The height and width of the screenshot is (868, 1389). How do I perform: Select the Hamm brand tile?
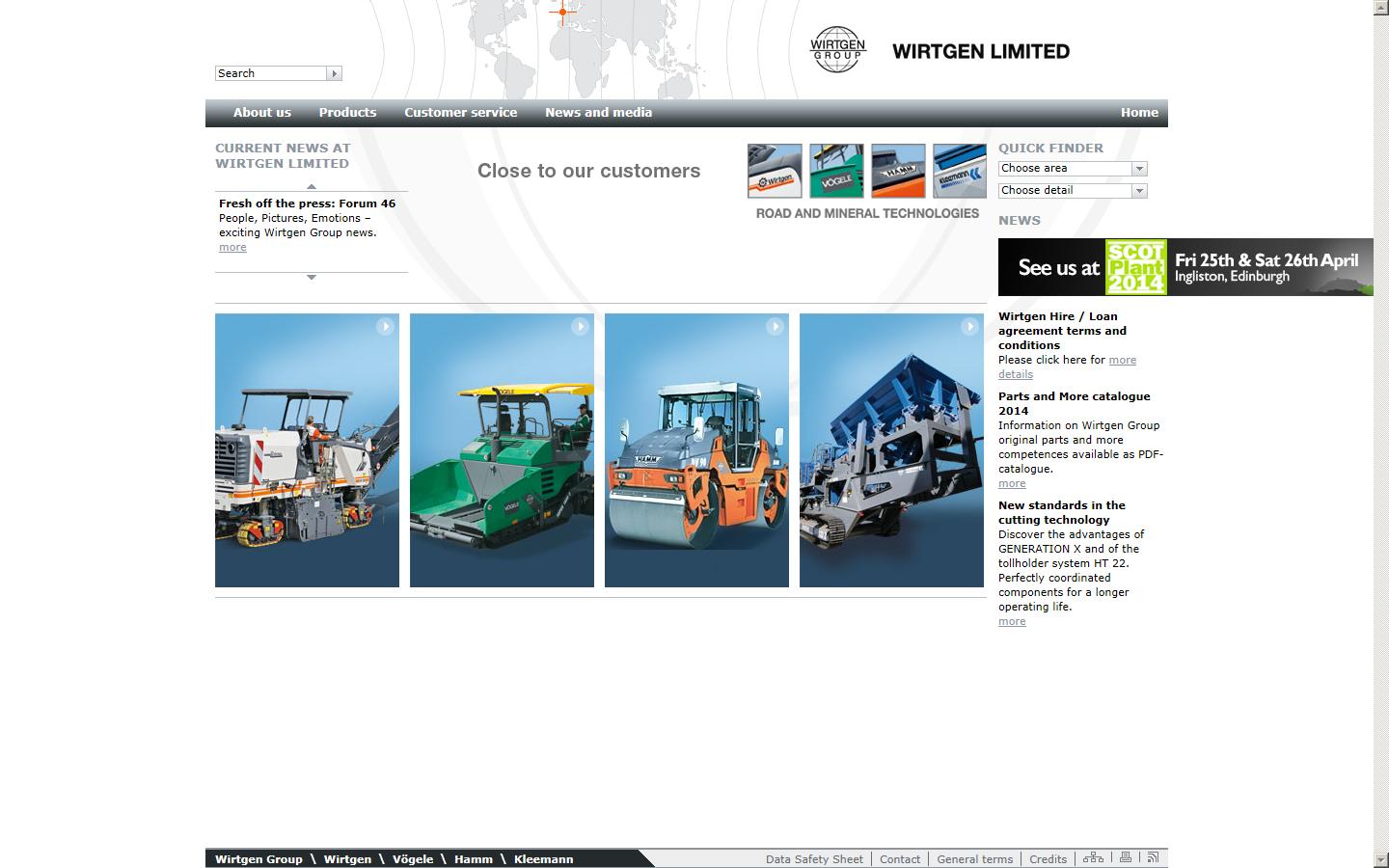(898, 171)
